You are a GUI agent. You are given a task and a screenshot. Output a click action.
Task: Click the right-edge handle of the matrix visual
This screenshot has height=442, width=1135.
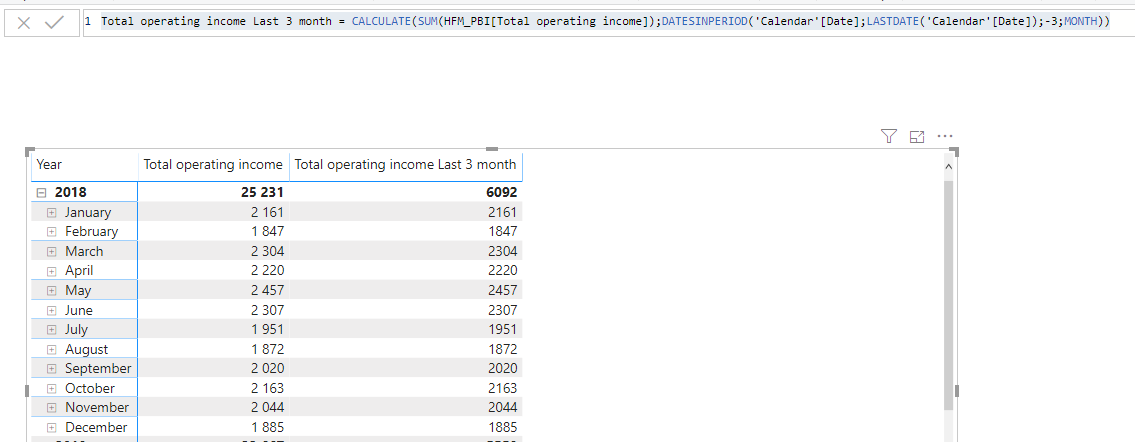click(956, 391)
